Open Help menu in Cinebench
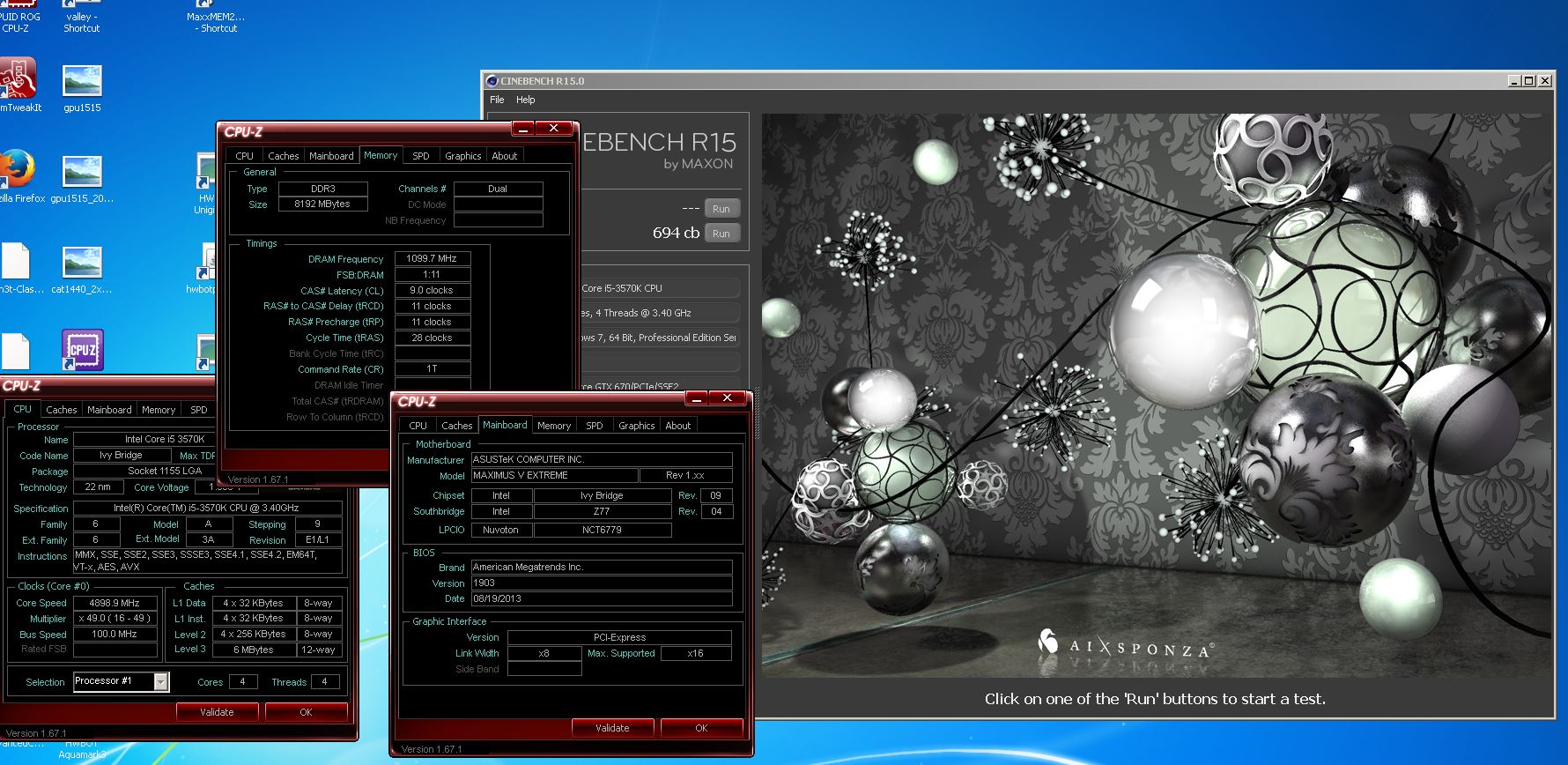 (x=526, y=100)
